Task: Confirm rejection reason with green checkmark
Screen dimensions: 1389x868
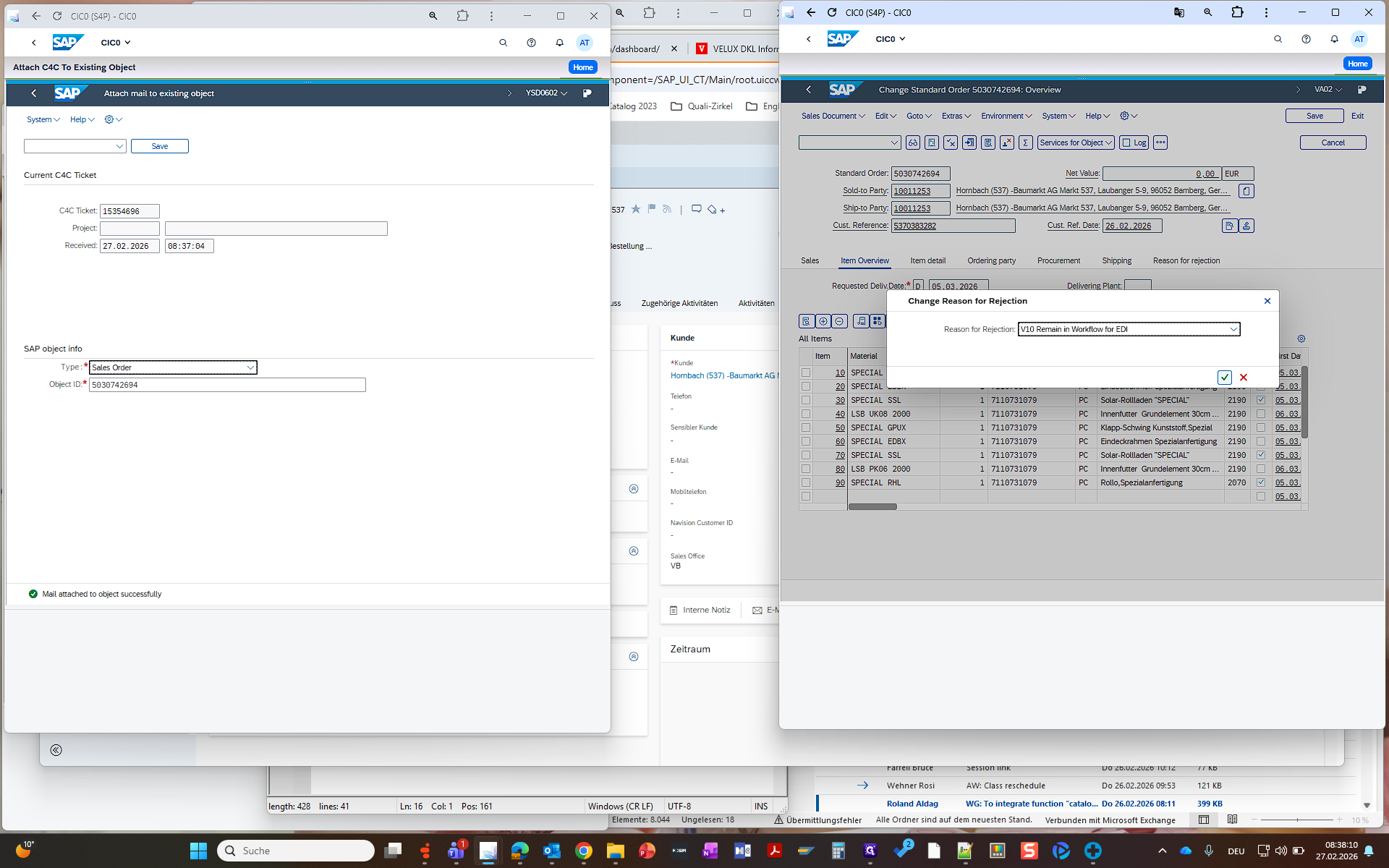Action: [1224, 377]
